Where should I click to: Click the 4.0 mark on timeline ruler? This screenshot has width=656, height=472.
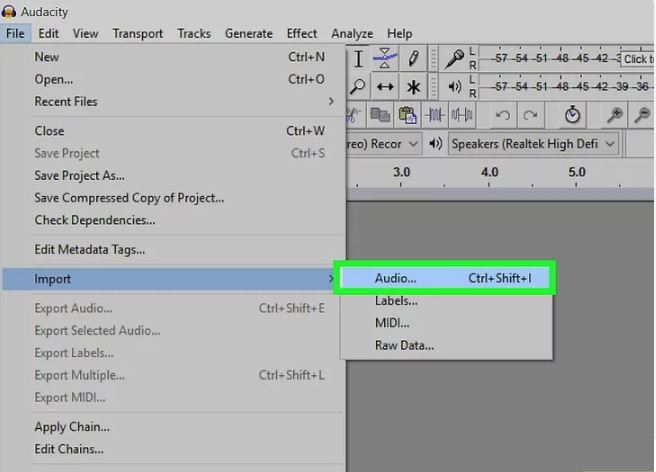(x=489, y=172)
